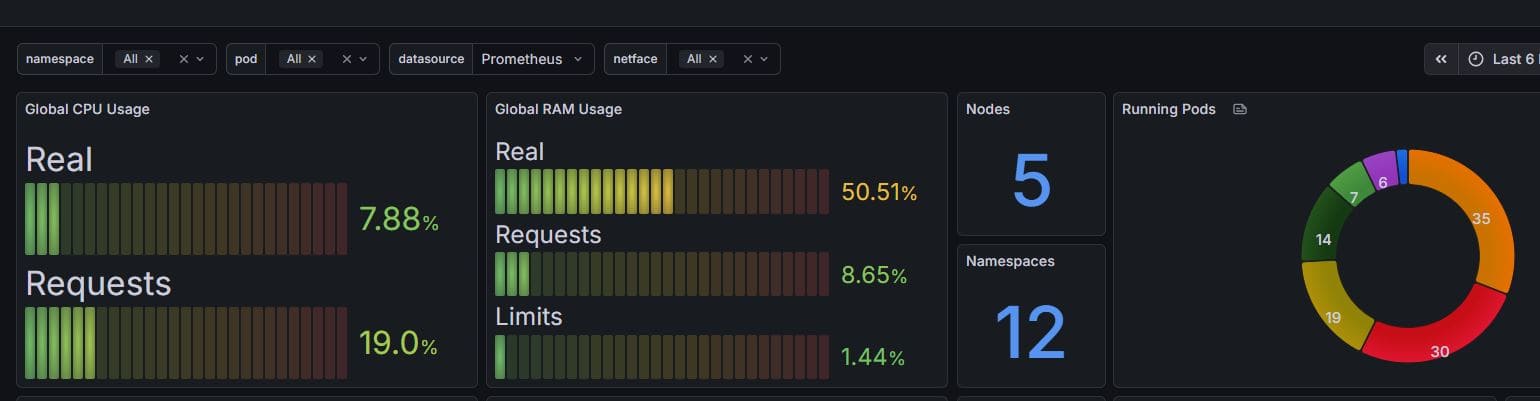Clear the pod filter selection
This screenshot has height=401, width=1540.
[x=347, y=59]
